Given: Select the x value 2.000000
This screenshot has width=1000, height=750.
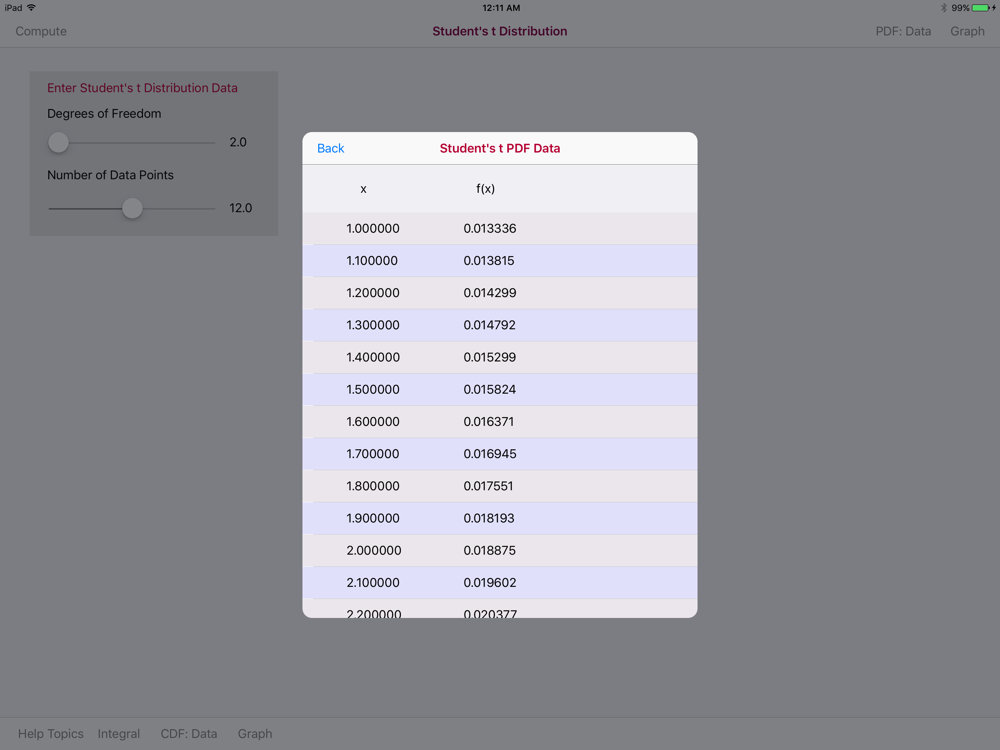Looking at the screenshot, I should pyautogui.click(x=374, y=550).
